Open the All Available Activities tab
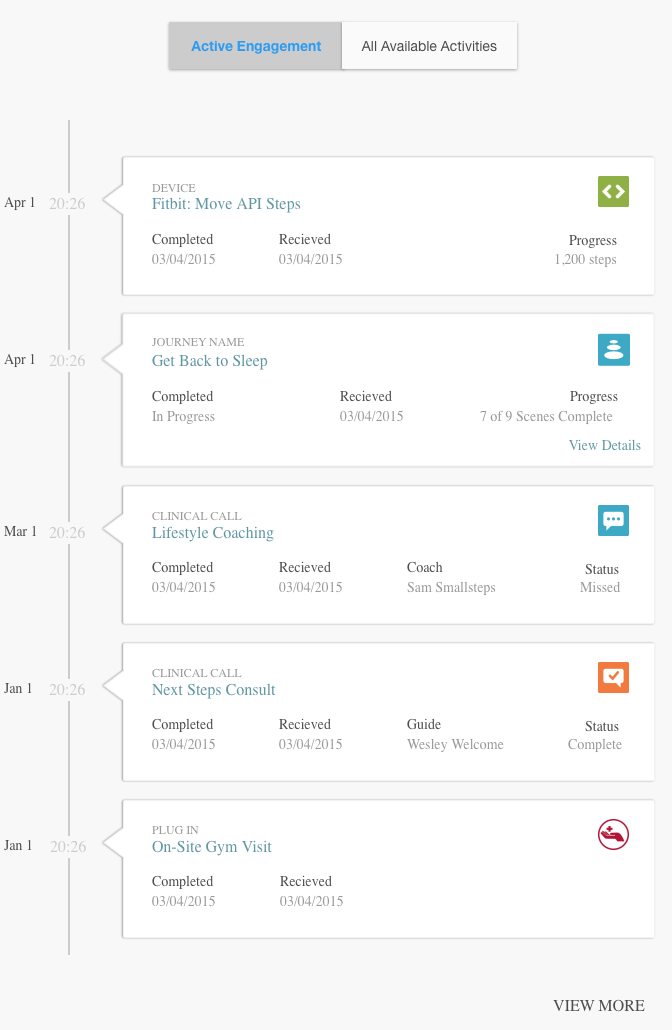Screen dimensions: 672x1030 (x=429, y=46)
